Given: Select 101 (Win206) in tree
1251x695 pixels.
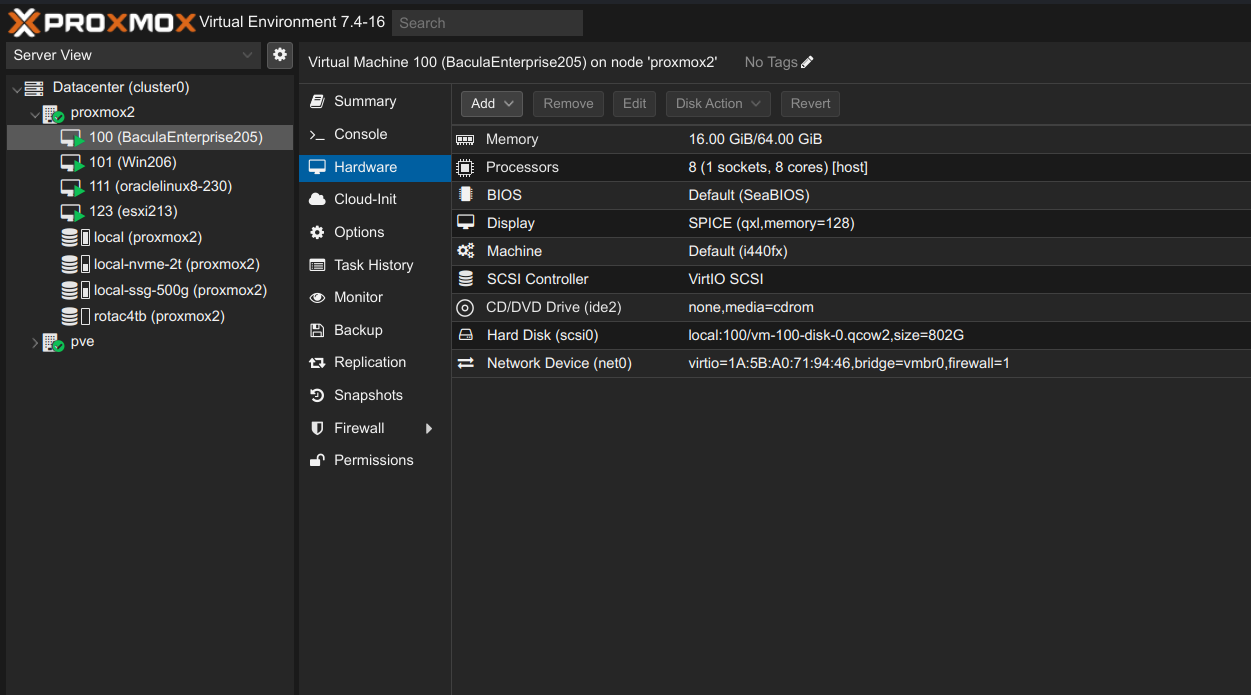Looking at the screenshot, I should click(150, 162).
